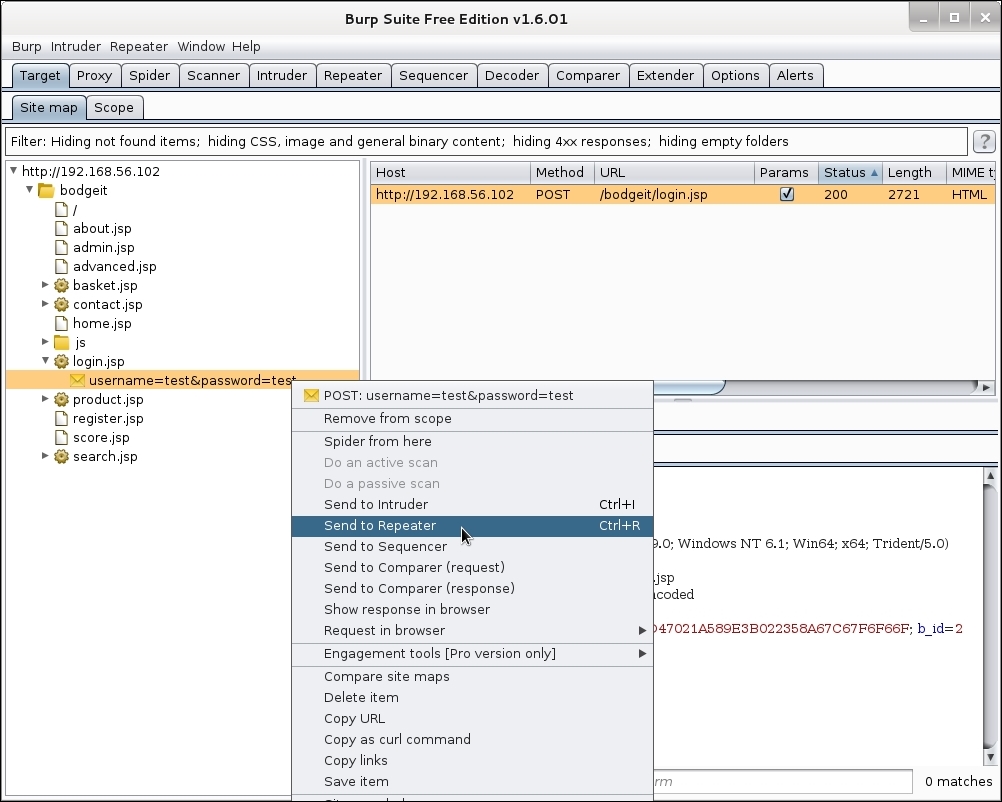Click the basket.jsp gear icon
This screenshot has height=802, width=1002.
click(x=61, y=286)
